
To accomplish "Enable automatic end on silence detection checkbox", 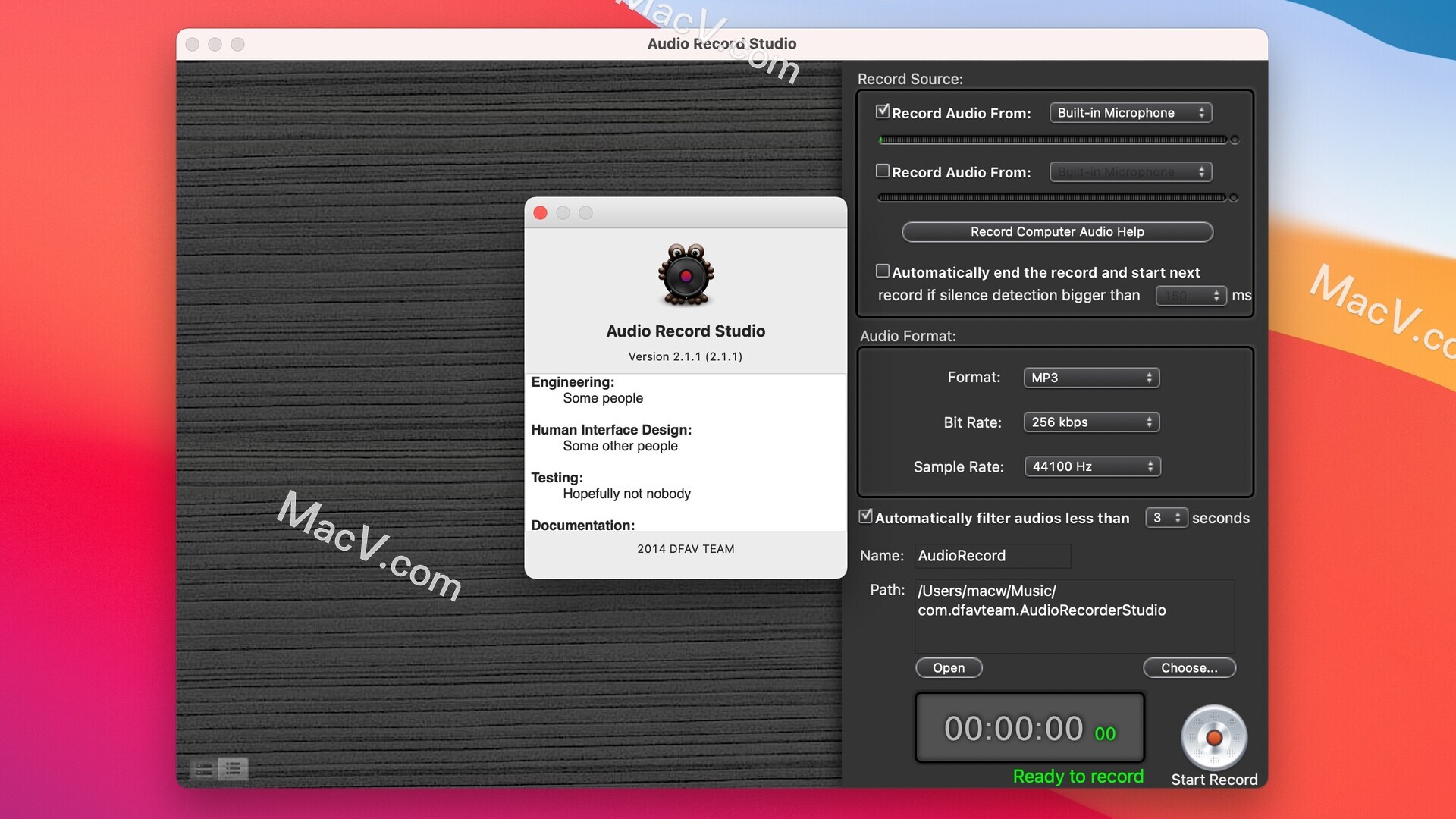I will (x=882, y=271).
